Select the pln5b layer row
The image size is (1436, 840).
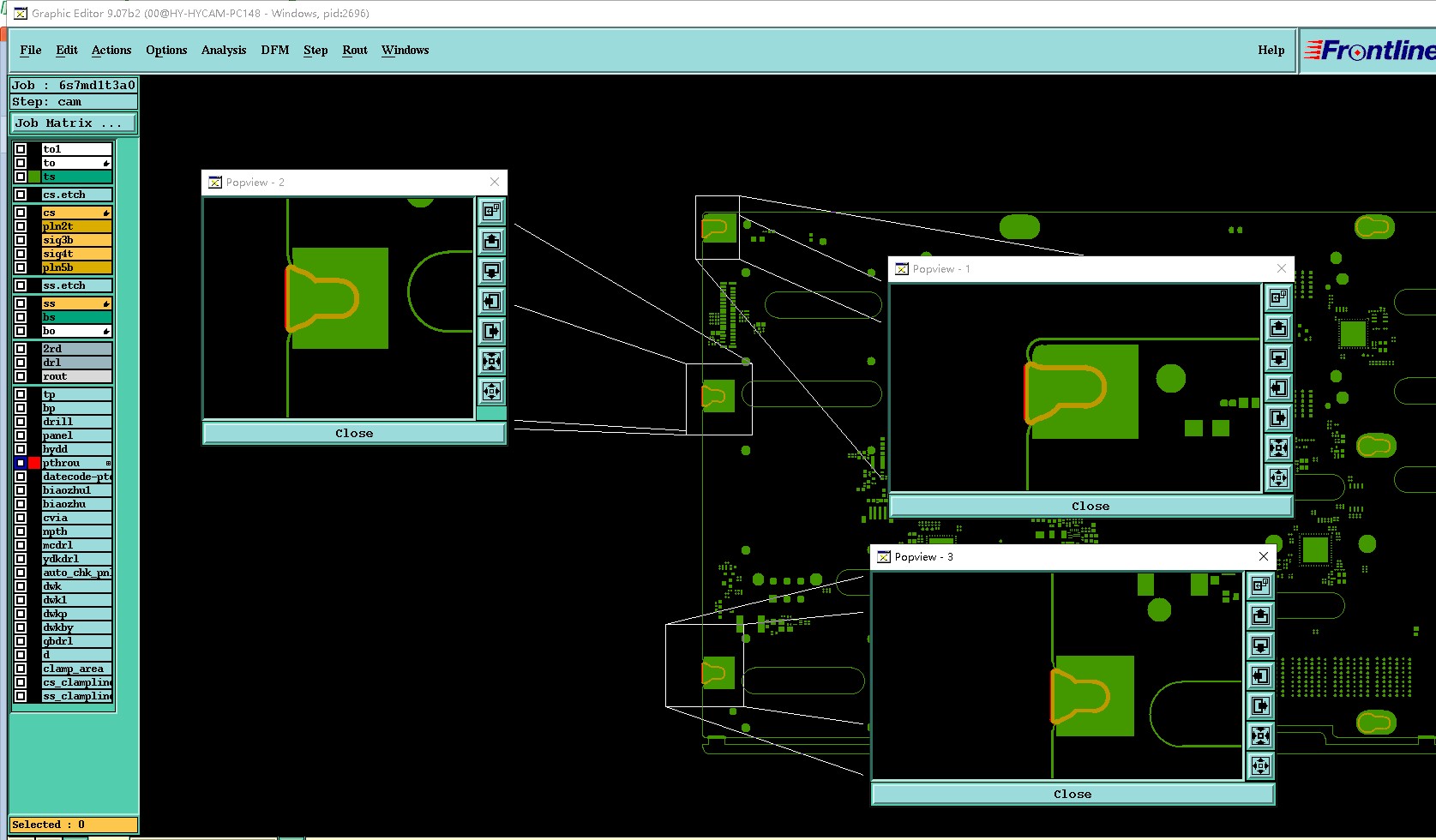[77, 267]
